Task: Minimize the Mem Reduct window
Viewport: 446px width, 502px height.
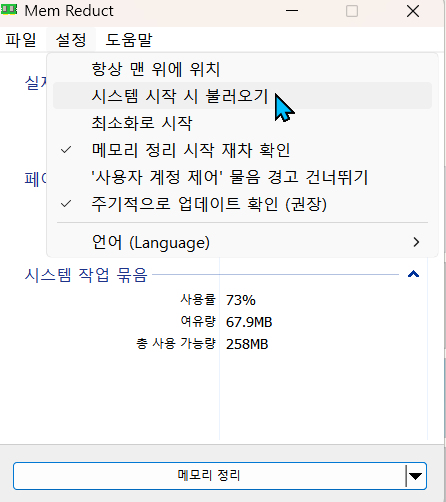Action: click(x=292, y=11)
